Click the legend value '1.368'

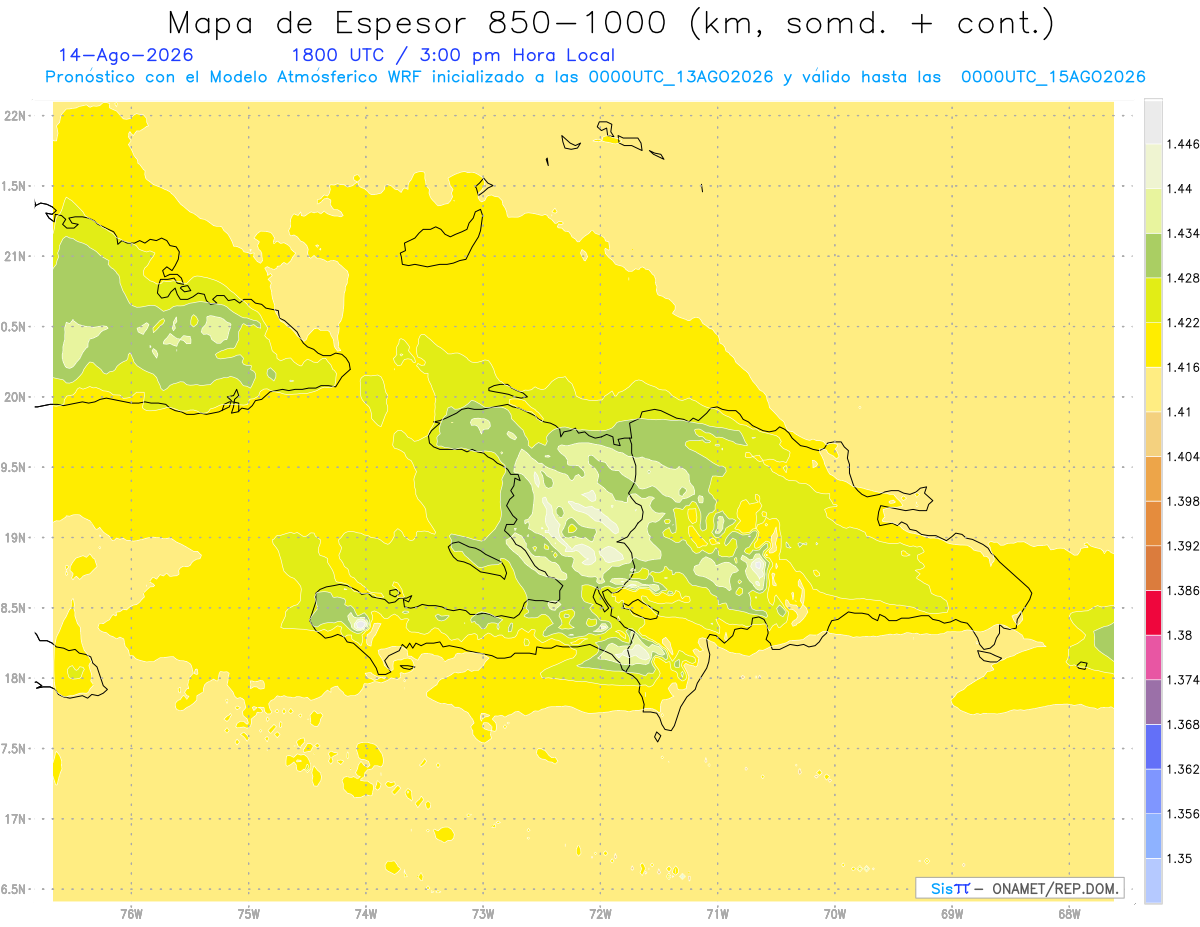coord(1182,724)
